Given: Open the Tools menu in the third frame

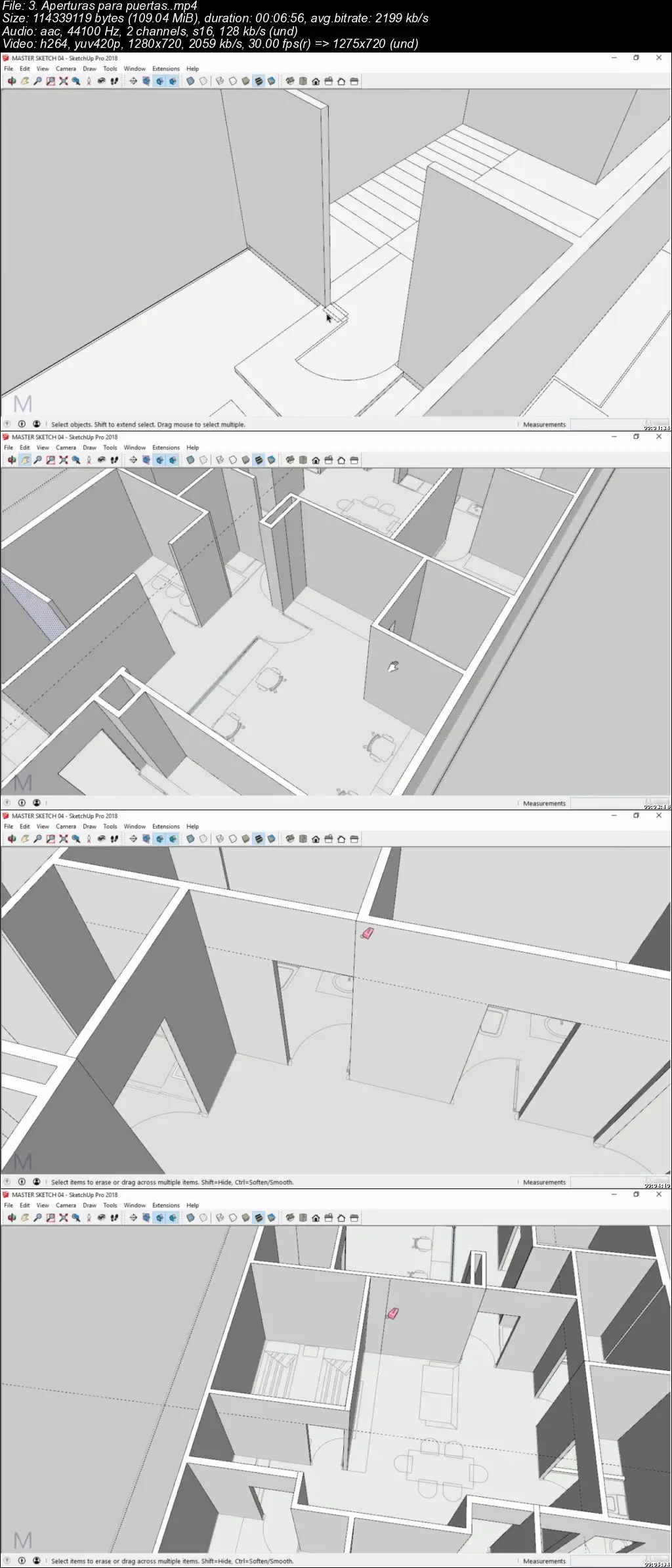Looking at the screenshot, I should point(110,826).
